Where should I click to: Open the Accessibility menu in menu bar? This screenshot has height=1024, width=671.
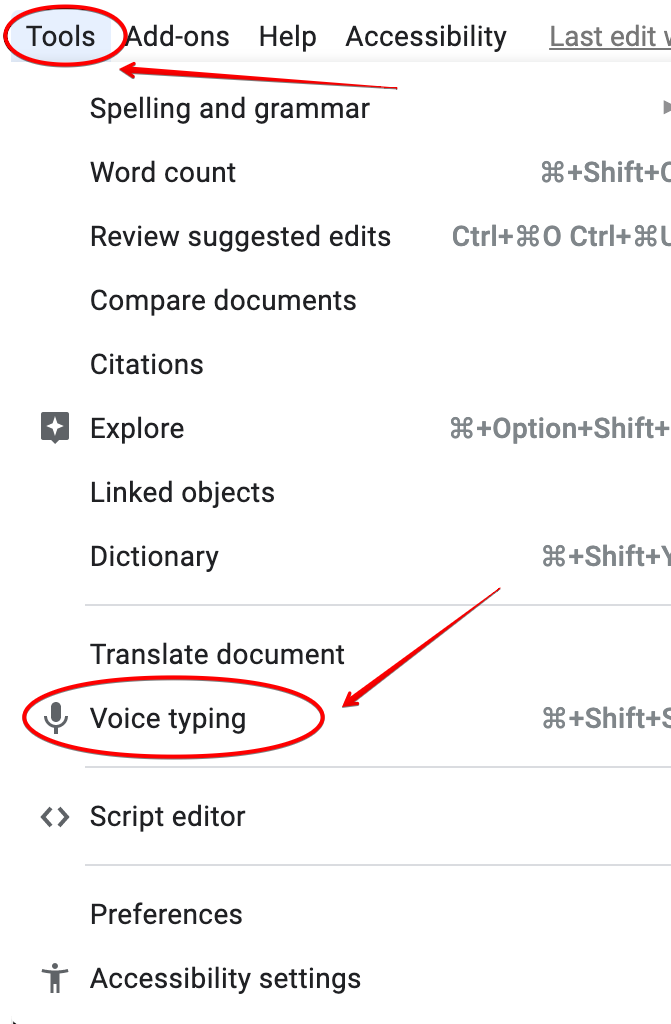pos(426,37)
